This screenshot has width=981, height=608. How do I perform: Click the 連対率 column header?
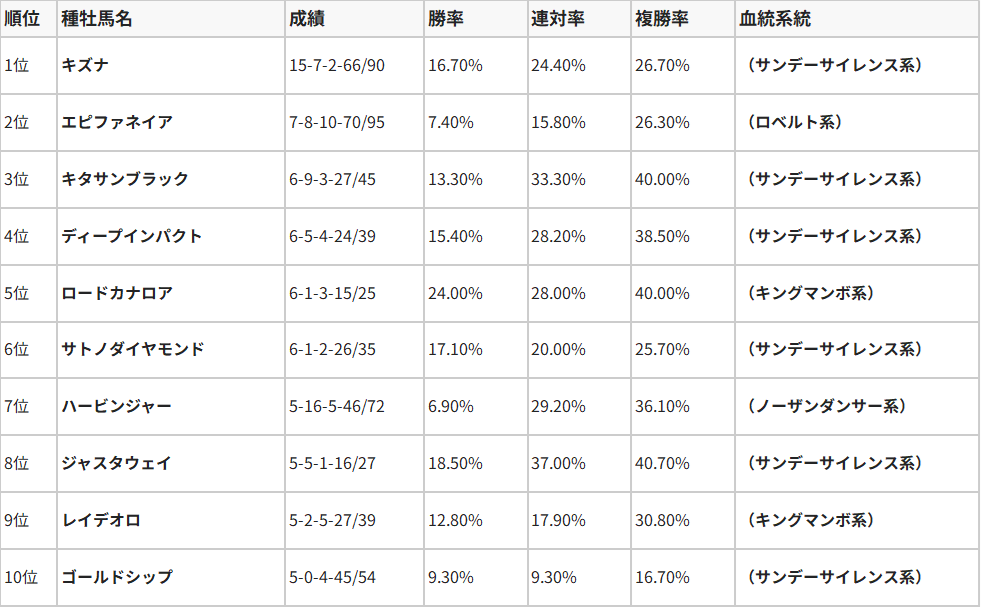[x=556, y=19]
